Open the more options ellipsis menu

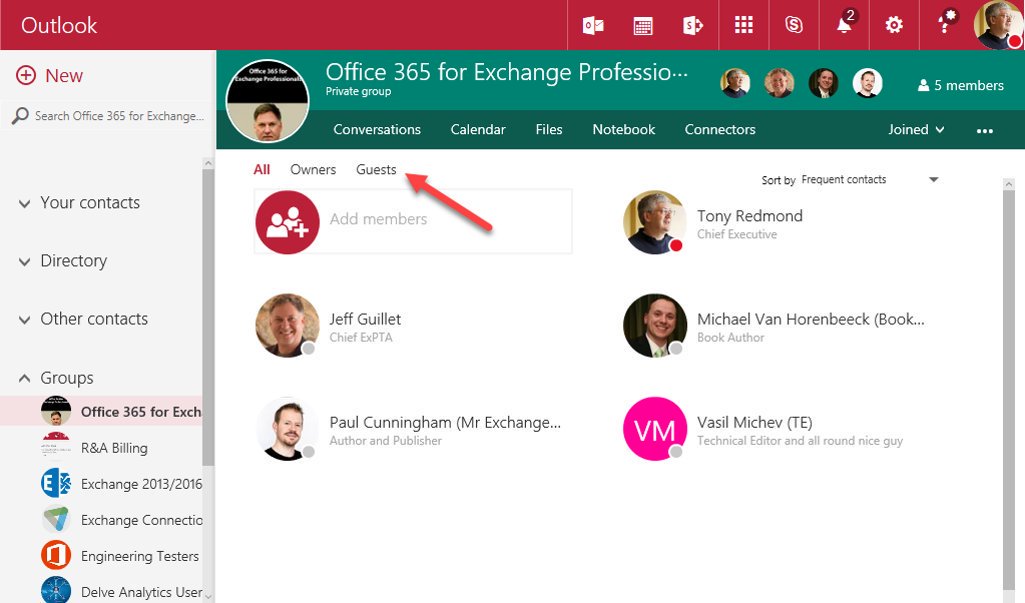click(984, 131)
